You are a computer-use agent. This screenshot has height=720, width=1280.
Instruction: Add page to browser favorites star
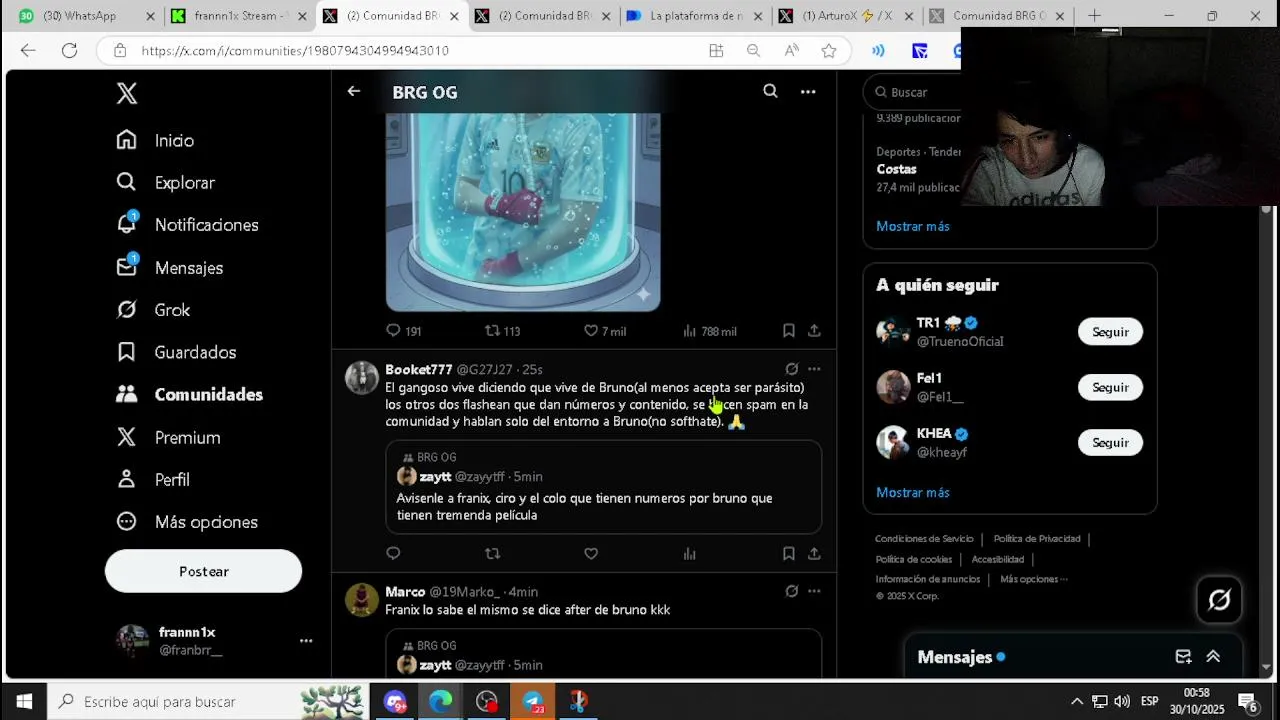pyautogui.click(x=828, y=50)
